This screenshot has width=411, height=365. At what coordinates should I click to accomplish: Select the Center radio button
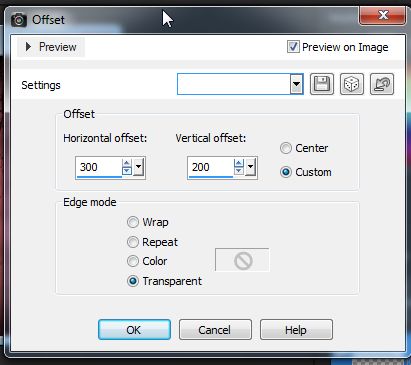coord(286,148)
